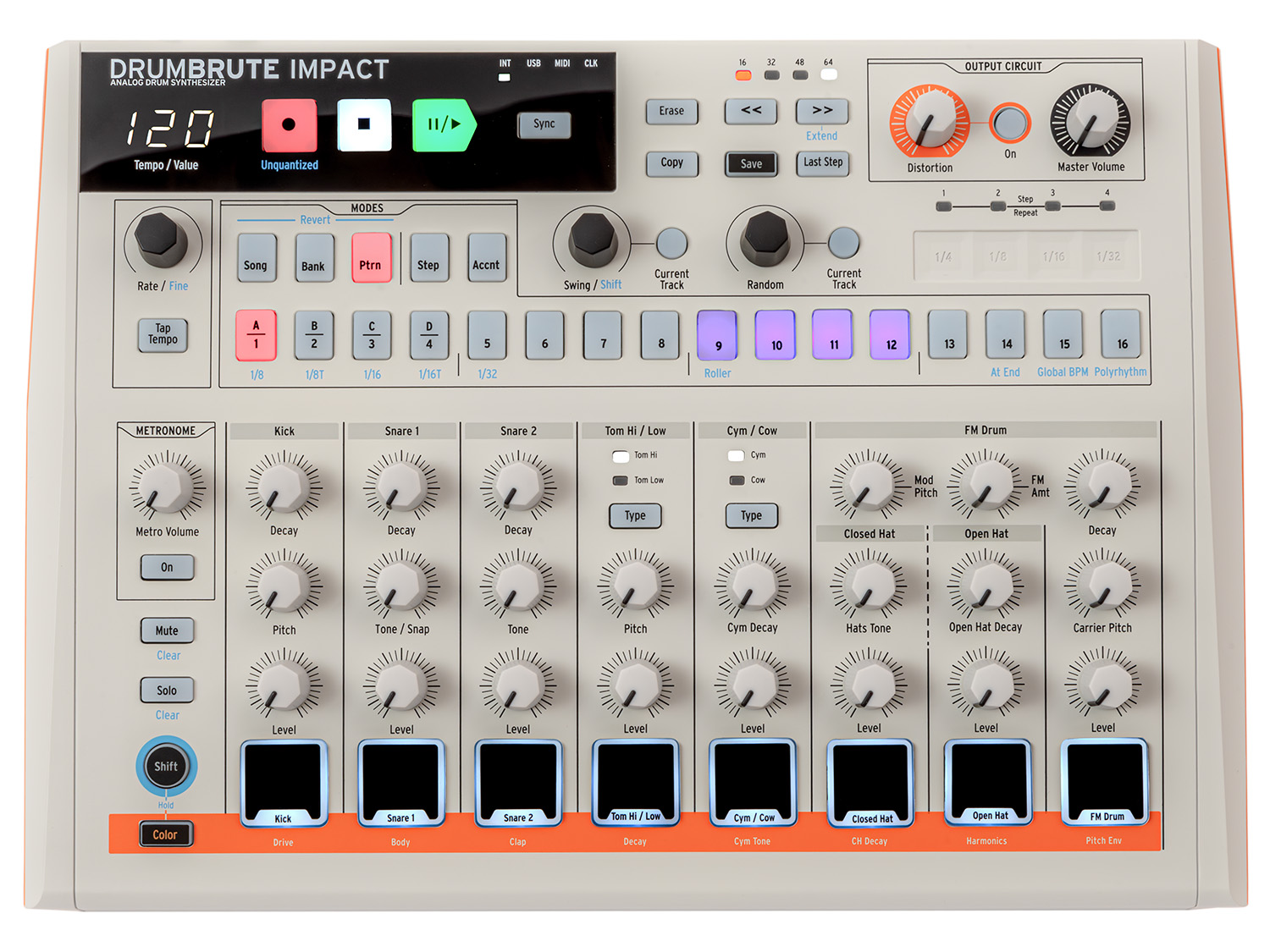Select the Accnt mode

pyautogui.click(x=486, y=257)
